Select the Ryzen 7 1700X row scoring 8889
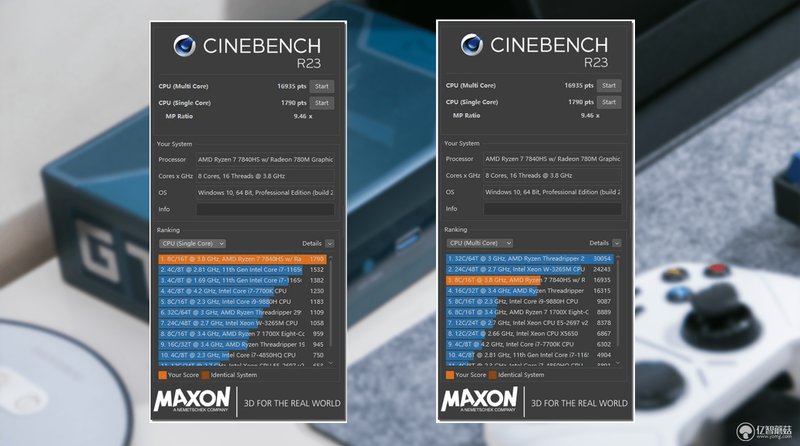Viewport: 800px width, 446px height. click(x=529, y=312)
